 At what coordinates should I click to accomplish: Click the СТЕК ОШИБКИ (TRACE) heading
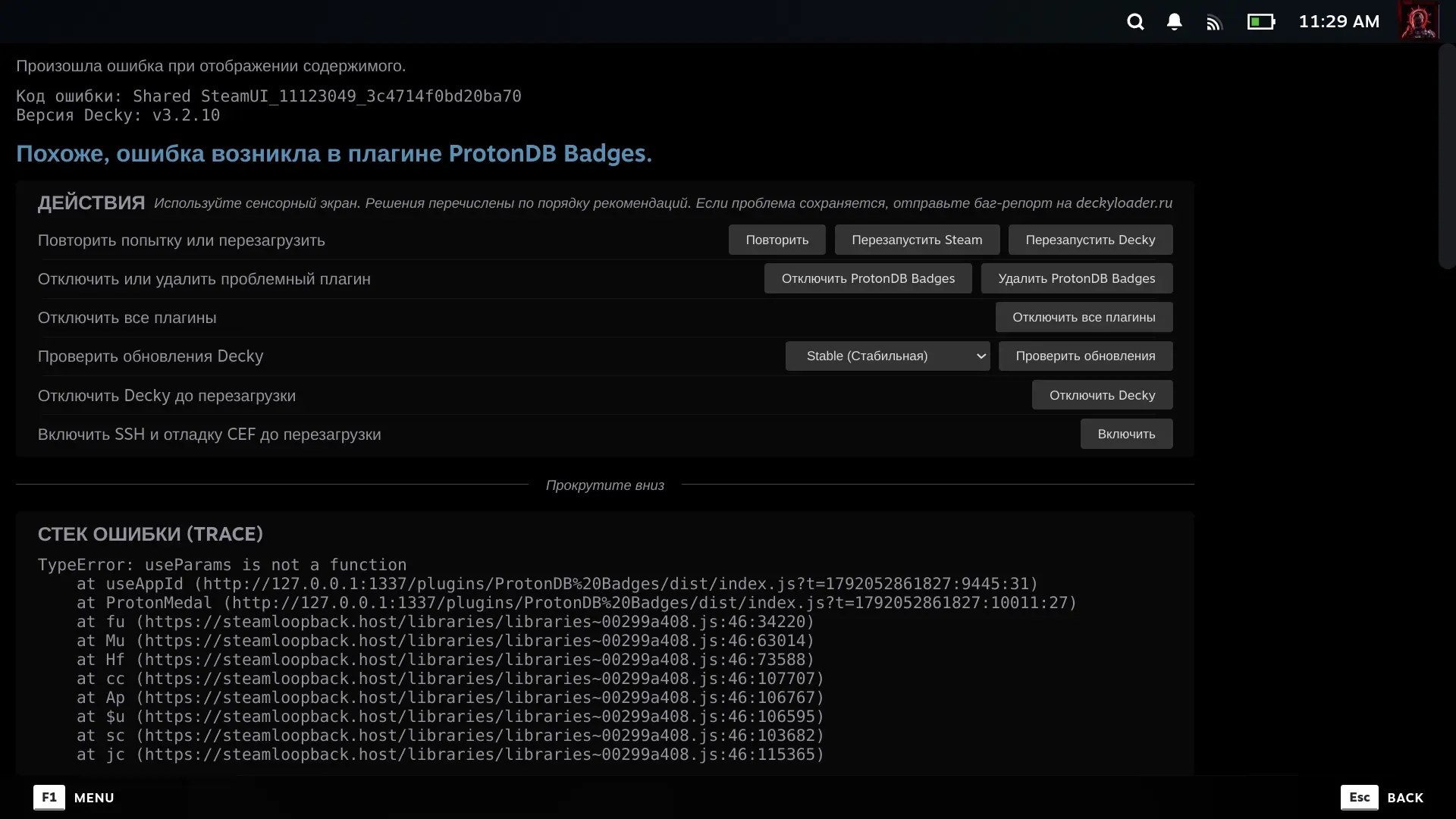coord(150,534)
